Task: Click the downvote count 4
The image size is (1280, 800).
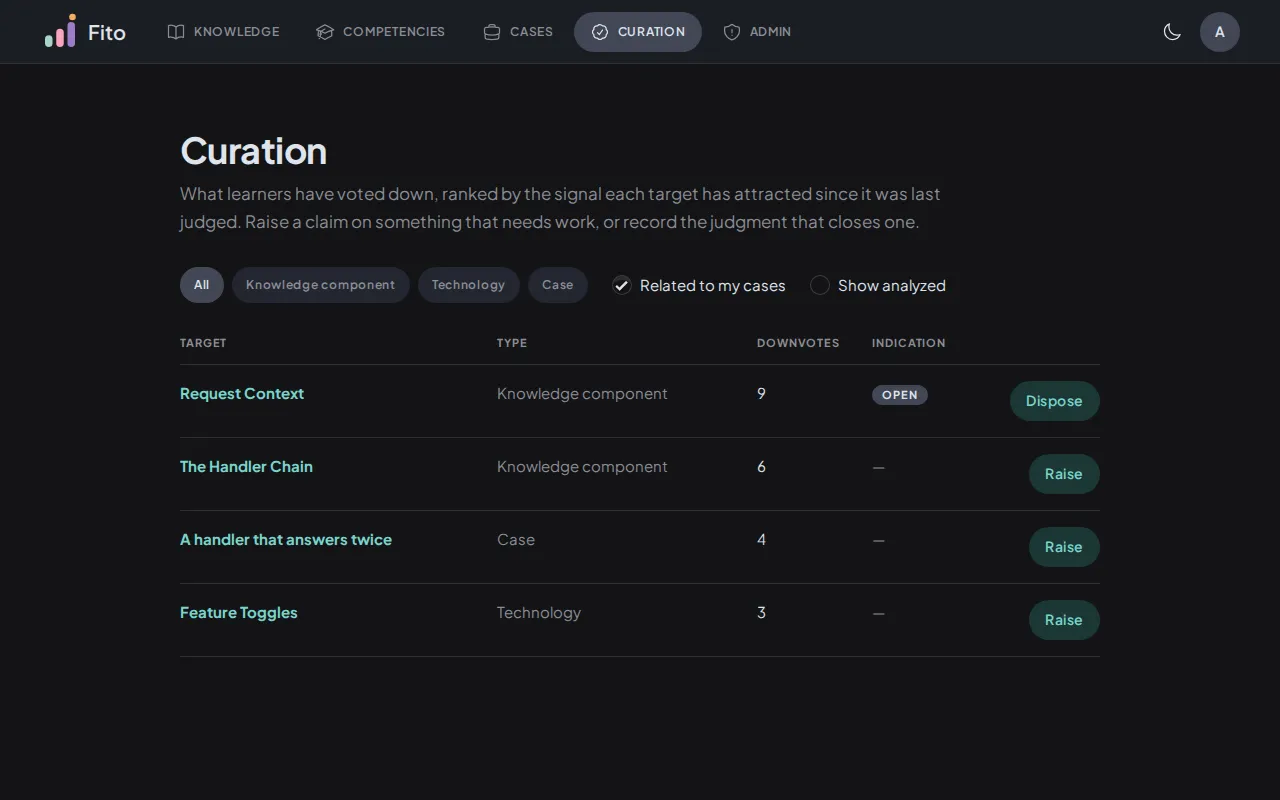Action: tap(761, 540)
